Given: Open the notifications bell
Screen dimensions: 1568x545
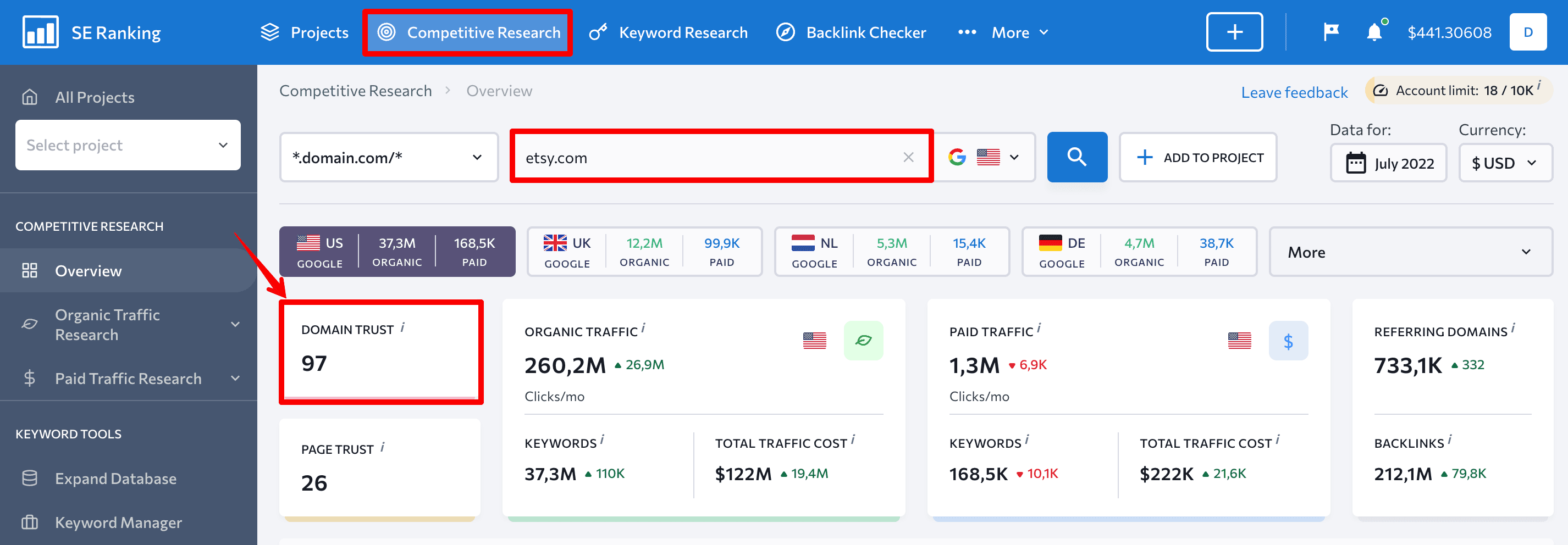Looking at the screenshot, I should click(x=1374, y=32).
